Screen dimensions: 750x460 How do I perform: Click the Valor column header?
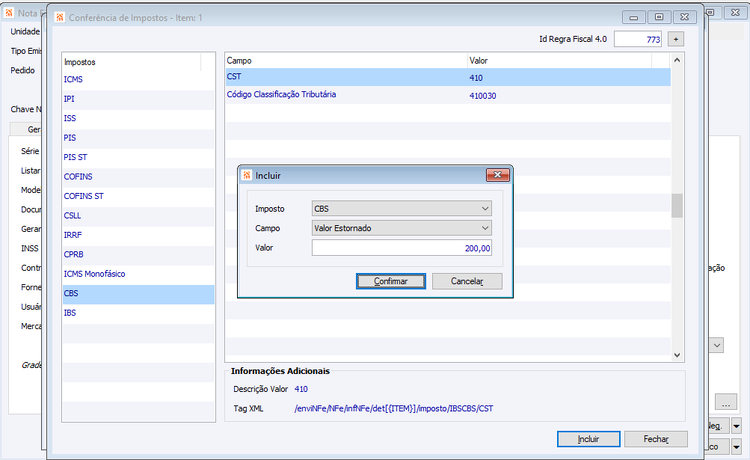point(559,61)
